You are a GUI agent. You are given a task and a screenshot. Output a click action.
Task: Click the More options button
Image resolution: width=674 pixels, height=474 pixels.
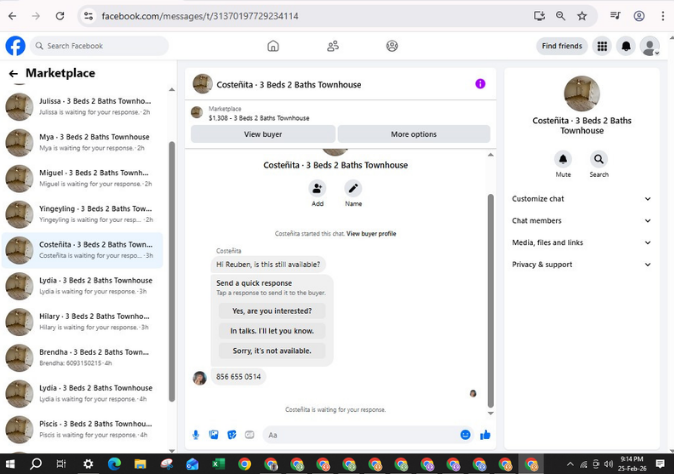(414, 134)
